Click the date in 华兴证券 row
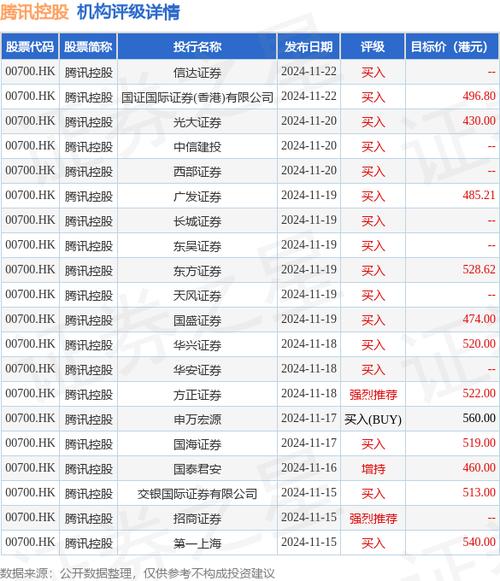Image resolution: width=500 pixels, height=581 pixels. click(309, 344)
